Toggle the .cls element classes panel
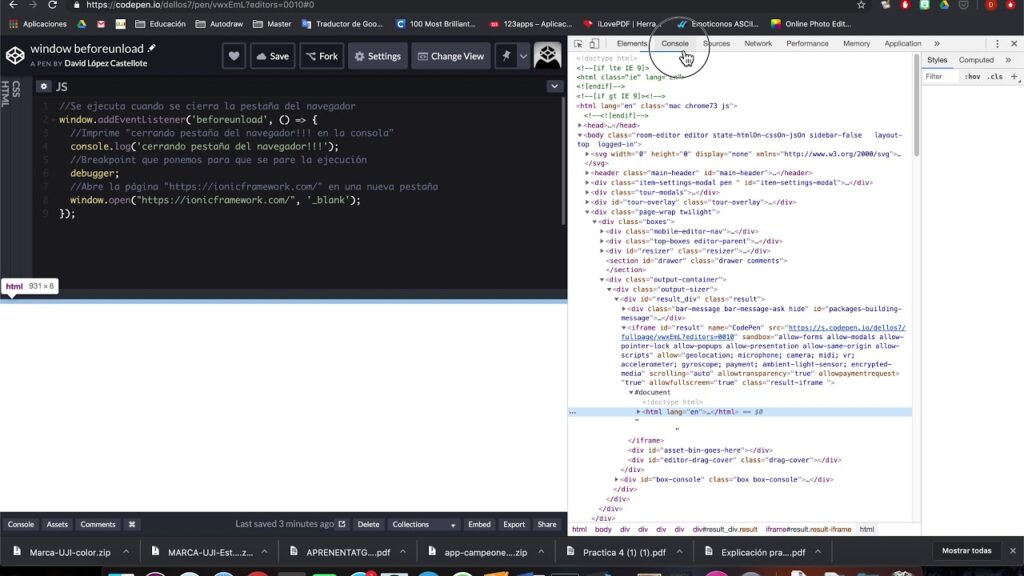This screenshot has height=576, width=1024. 995,76
